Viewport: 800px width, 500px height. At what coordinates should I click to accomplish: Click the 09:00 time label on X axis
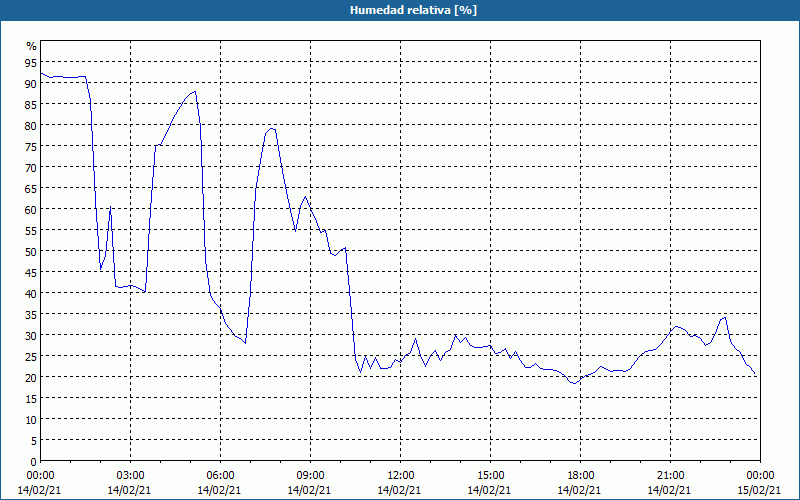pyautogui.click(x=310, y=476)
